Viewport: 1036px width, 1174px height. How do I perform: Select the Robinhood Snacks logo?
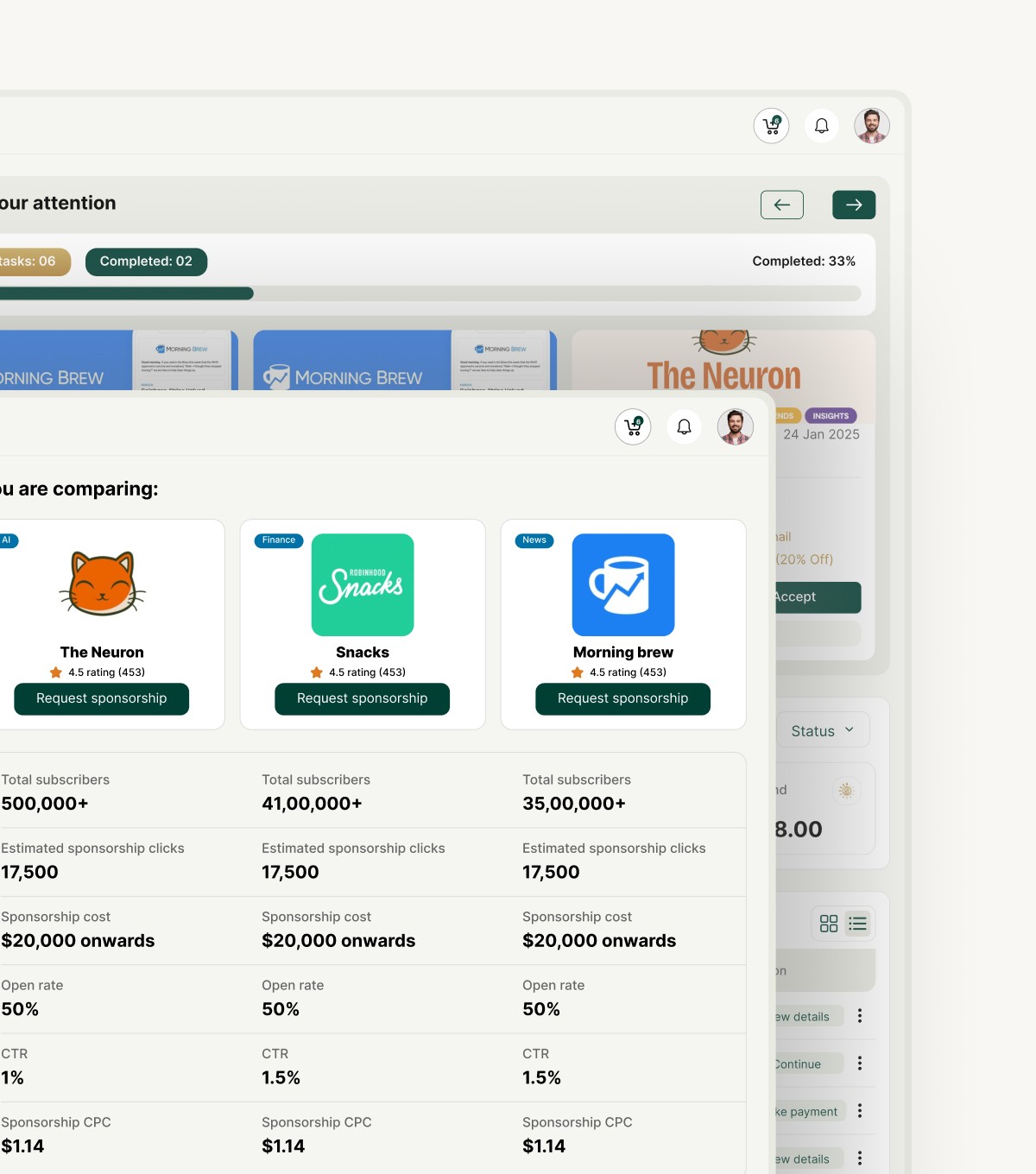[363, 584]
